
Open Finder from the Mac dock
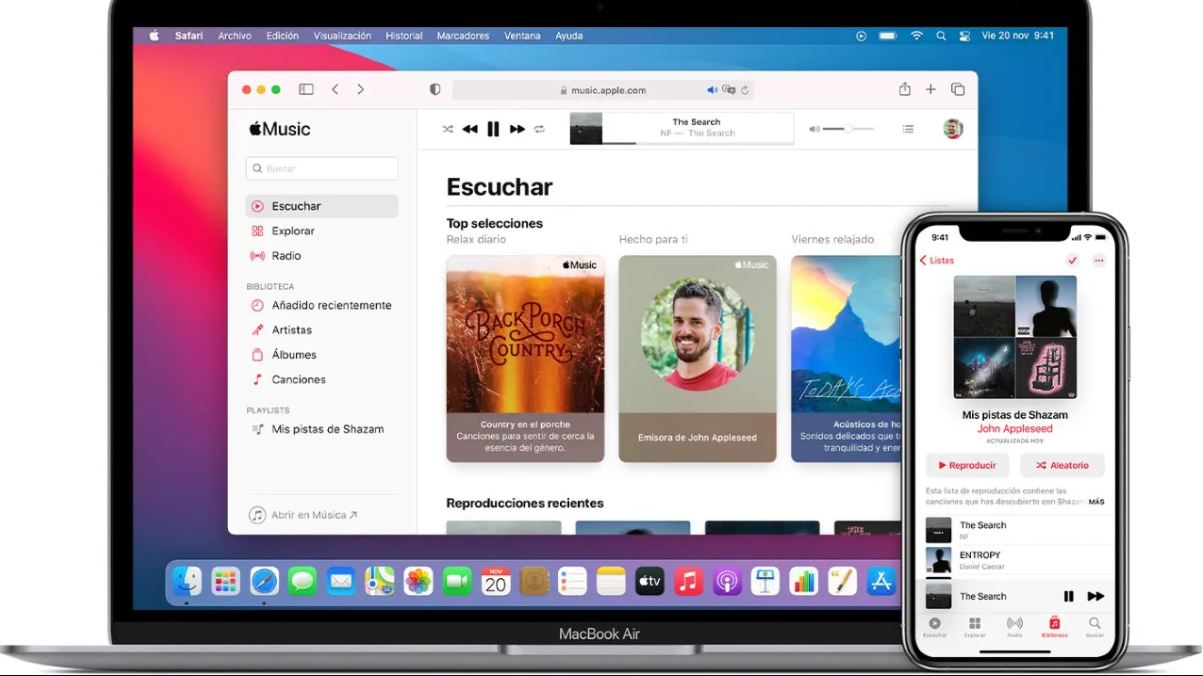(187, 581)
